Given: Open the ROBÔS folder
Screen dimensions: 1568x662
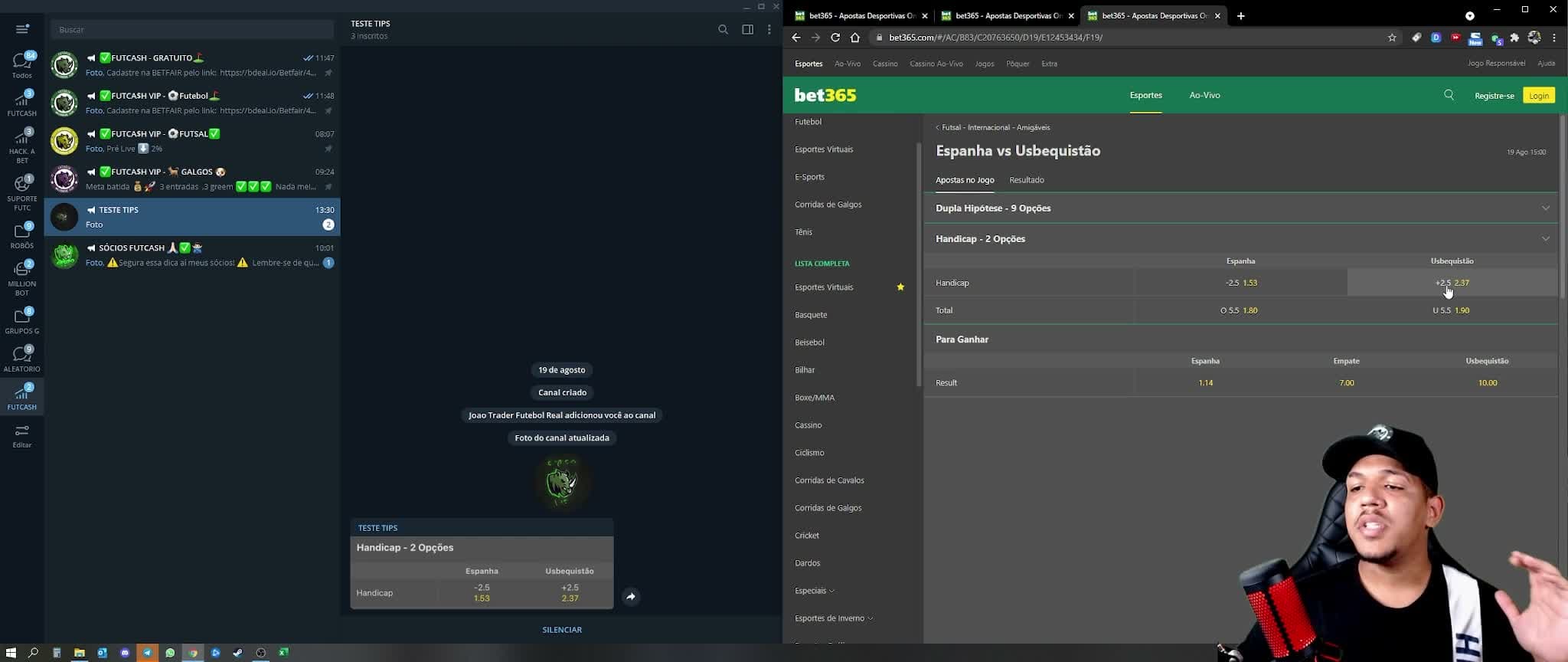Looking at the screenshot, I should pos(21,236).
